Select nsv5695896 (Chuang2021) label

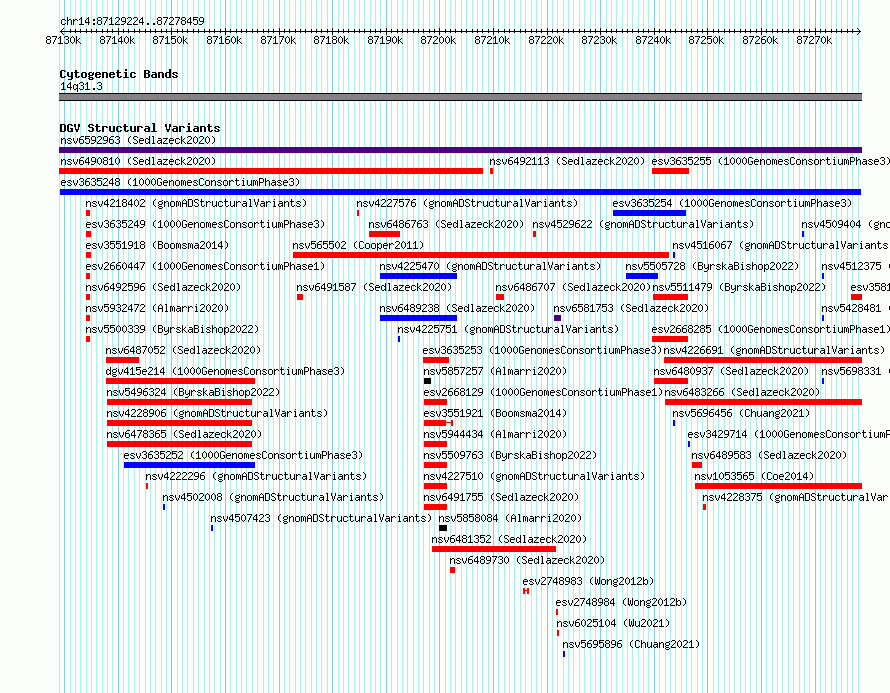click(x=631, y=644)
